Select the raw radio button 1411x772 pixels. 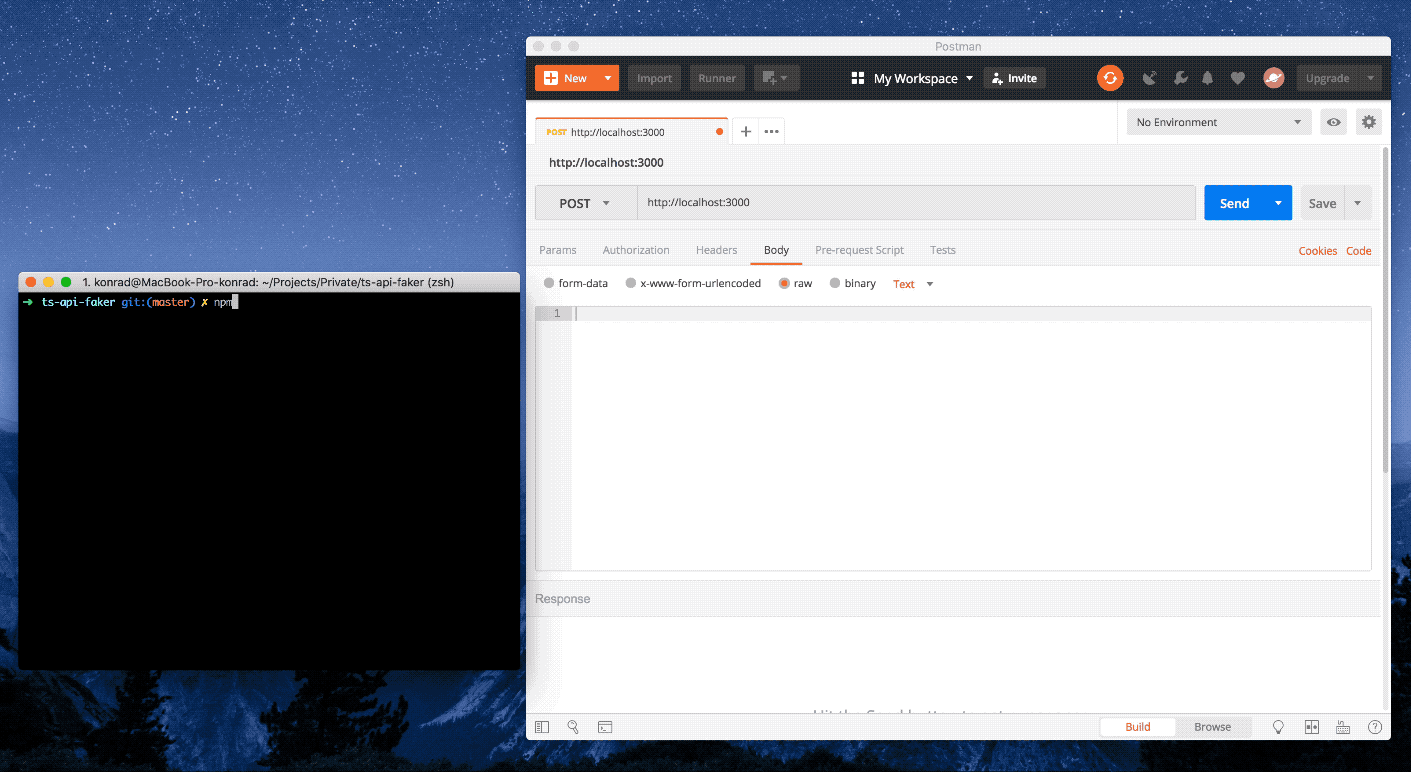pos(785,284)
